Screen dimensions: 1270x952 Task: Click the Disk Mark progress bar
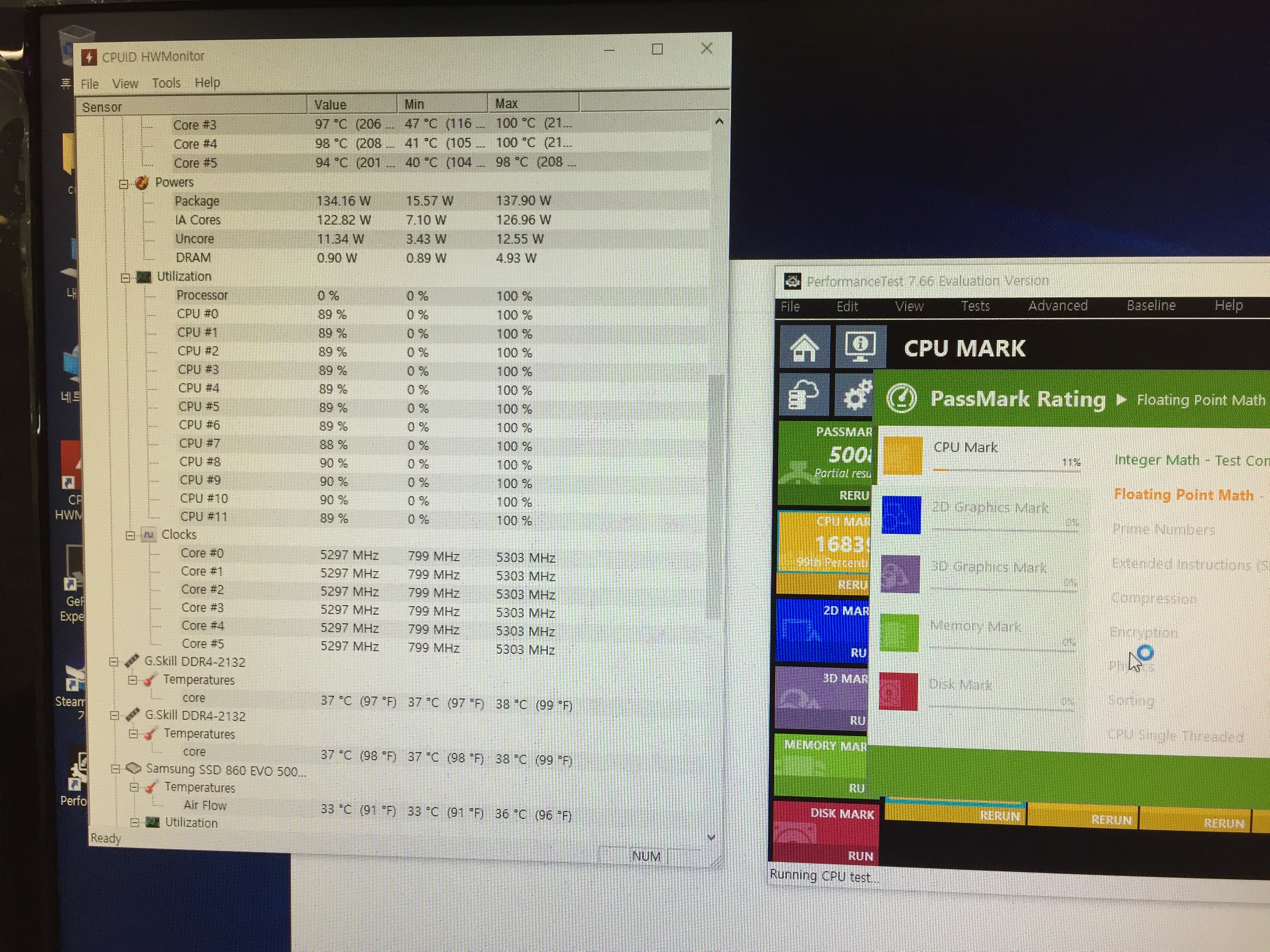point(1001,709)
